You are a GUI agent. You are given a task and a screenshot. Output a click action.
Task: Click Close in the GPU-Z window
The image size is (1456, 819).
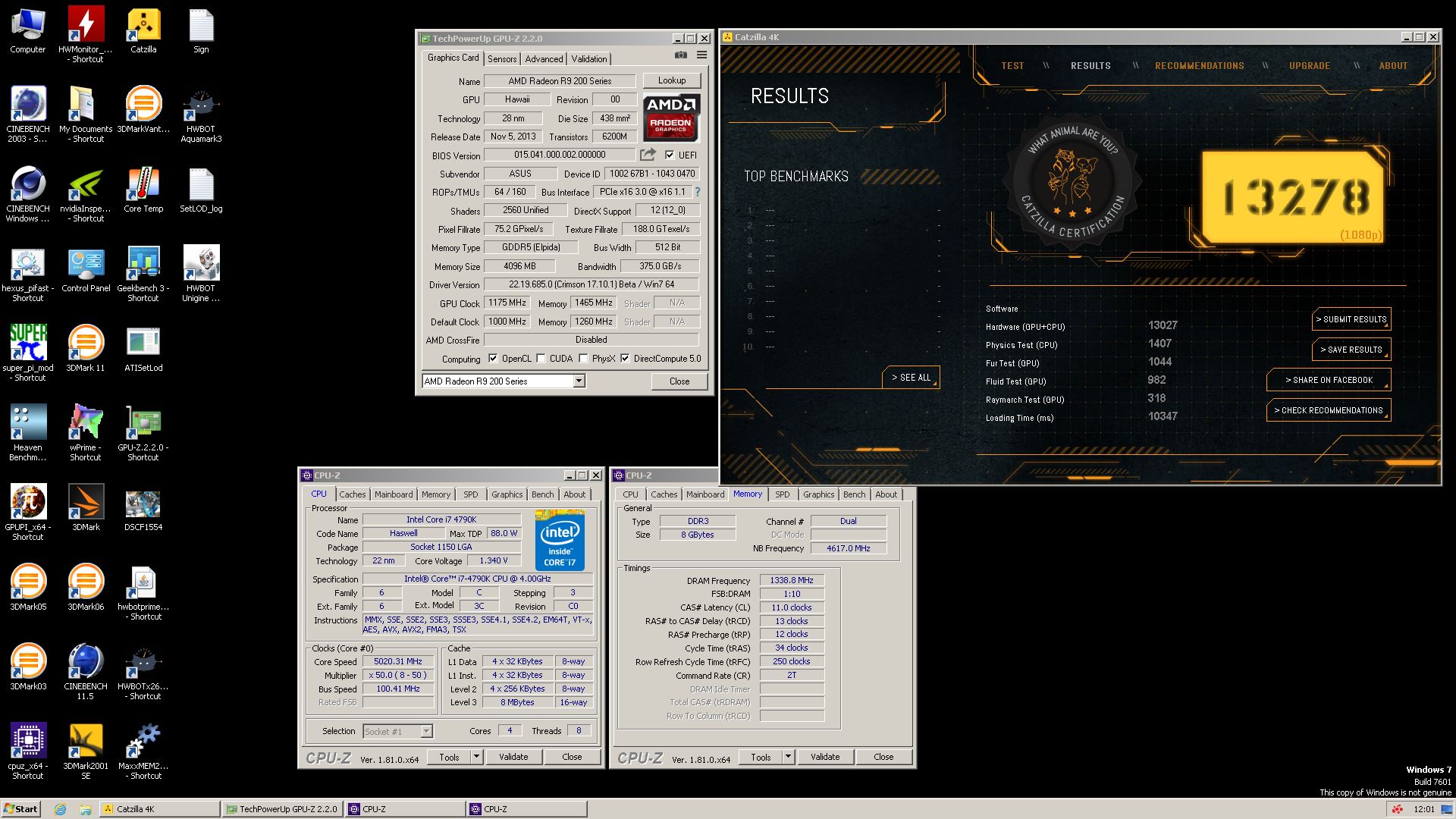coord(679,381)
